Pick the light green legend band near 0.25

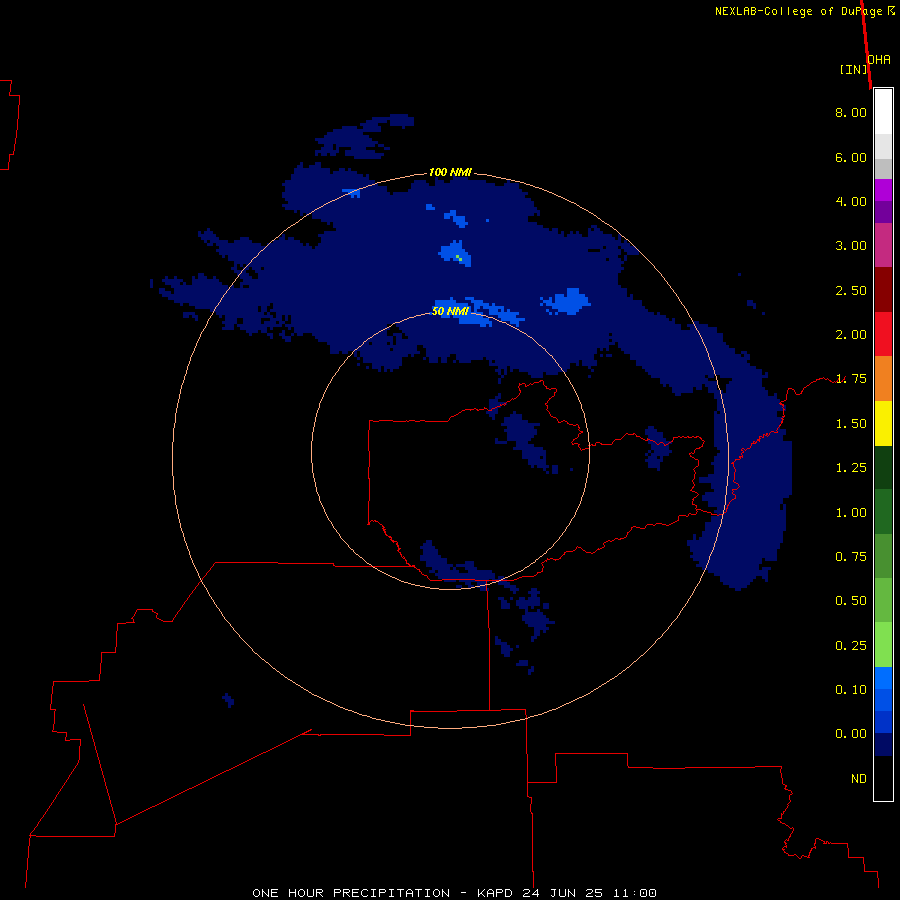click(883, 645)
